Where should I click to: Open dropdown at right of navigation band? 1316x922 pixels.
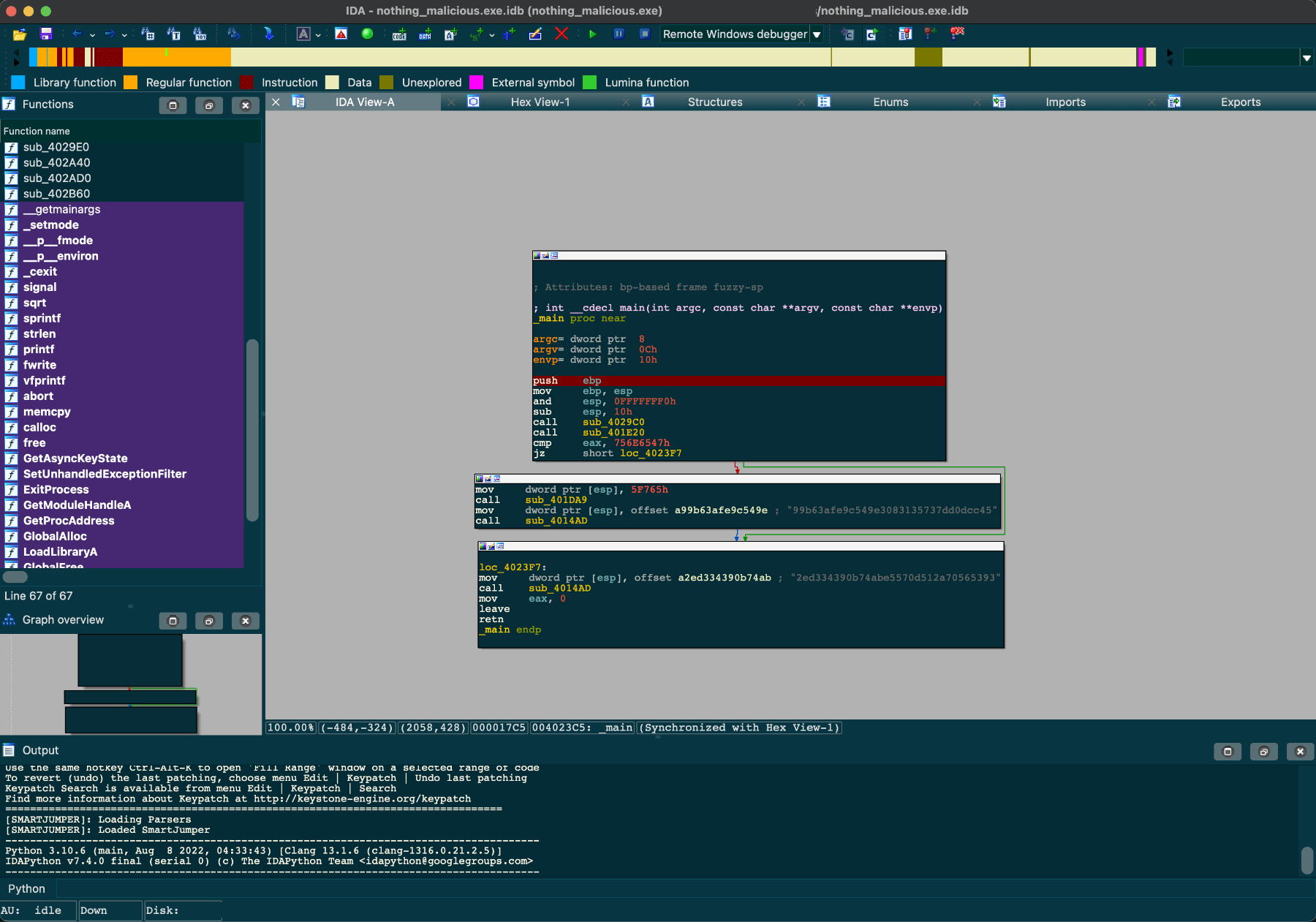tap(1306, 58)
